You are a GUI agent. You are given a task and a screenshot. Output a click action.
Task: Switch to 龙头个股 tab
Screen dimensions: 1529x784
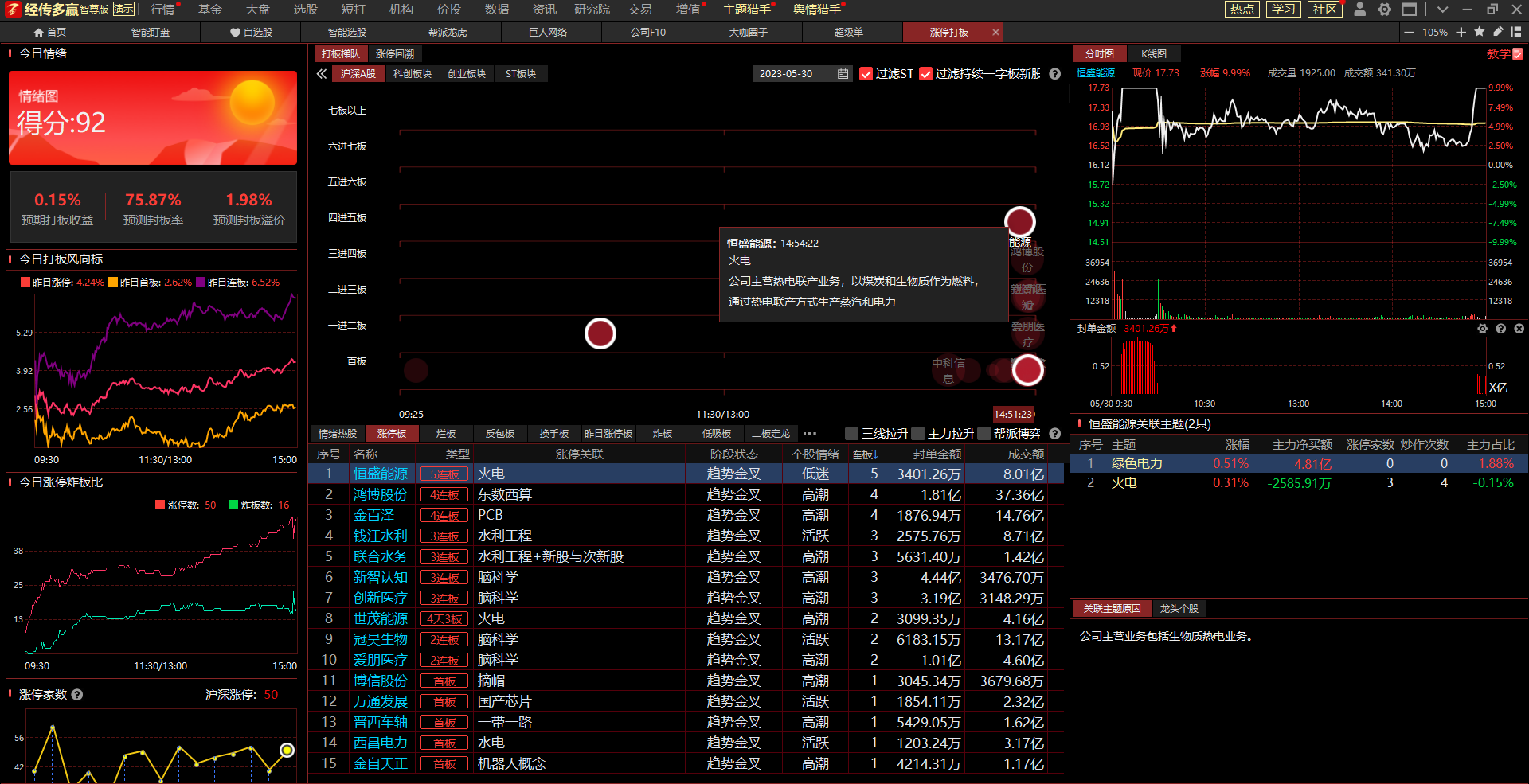[1179, 609]
